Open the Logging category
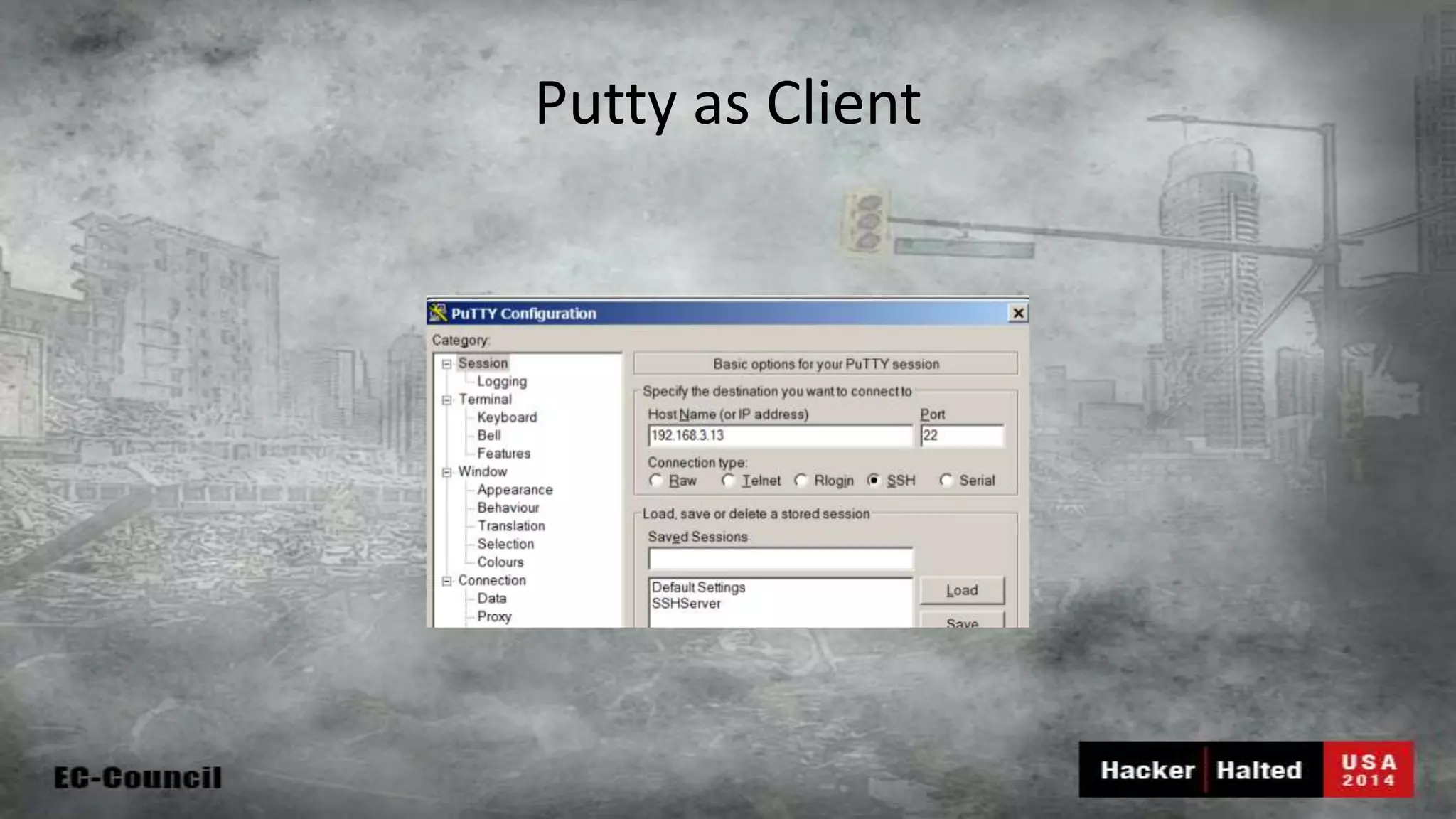The image size is (1456, 819). pyautogui.click(x=502, y=382)
